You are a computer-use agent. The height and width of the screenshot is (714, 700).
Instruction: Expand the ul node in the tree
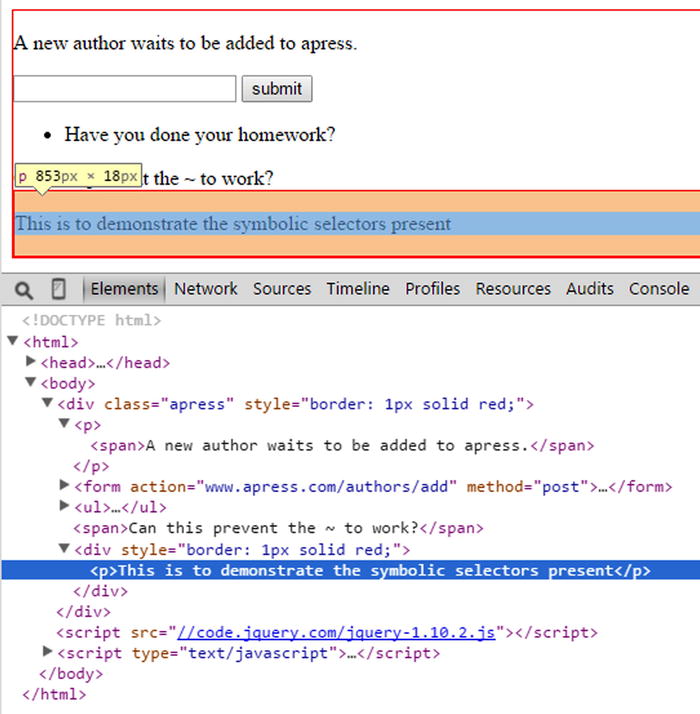coord(64,506)
